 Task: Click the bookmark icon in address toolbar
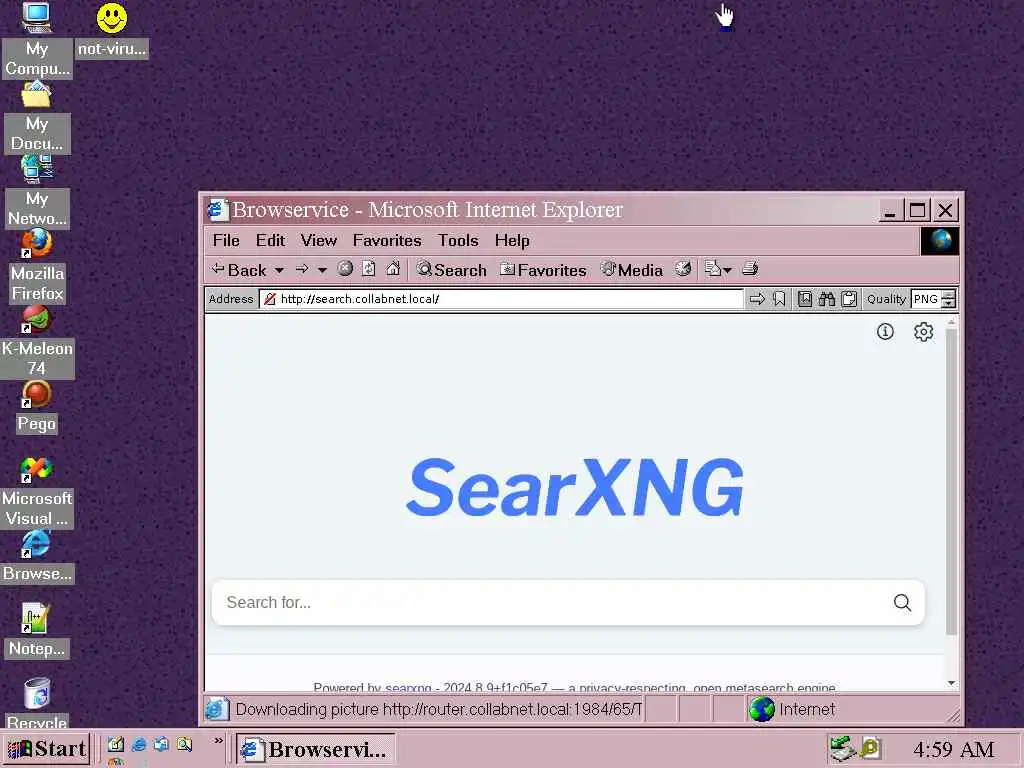[779, 299]
